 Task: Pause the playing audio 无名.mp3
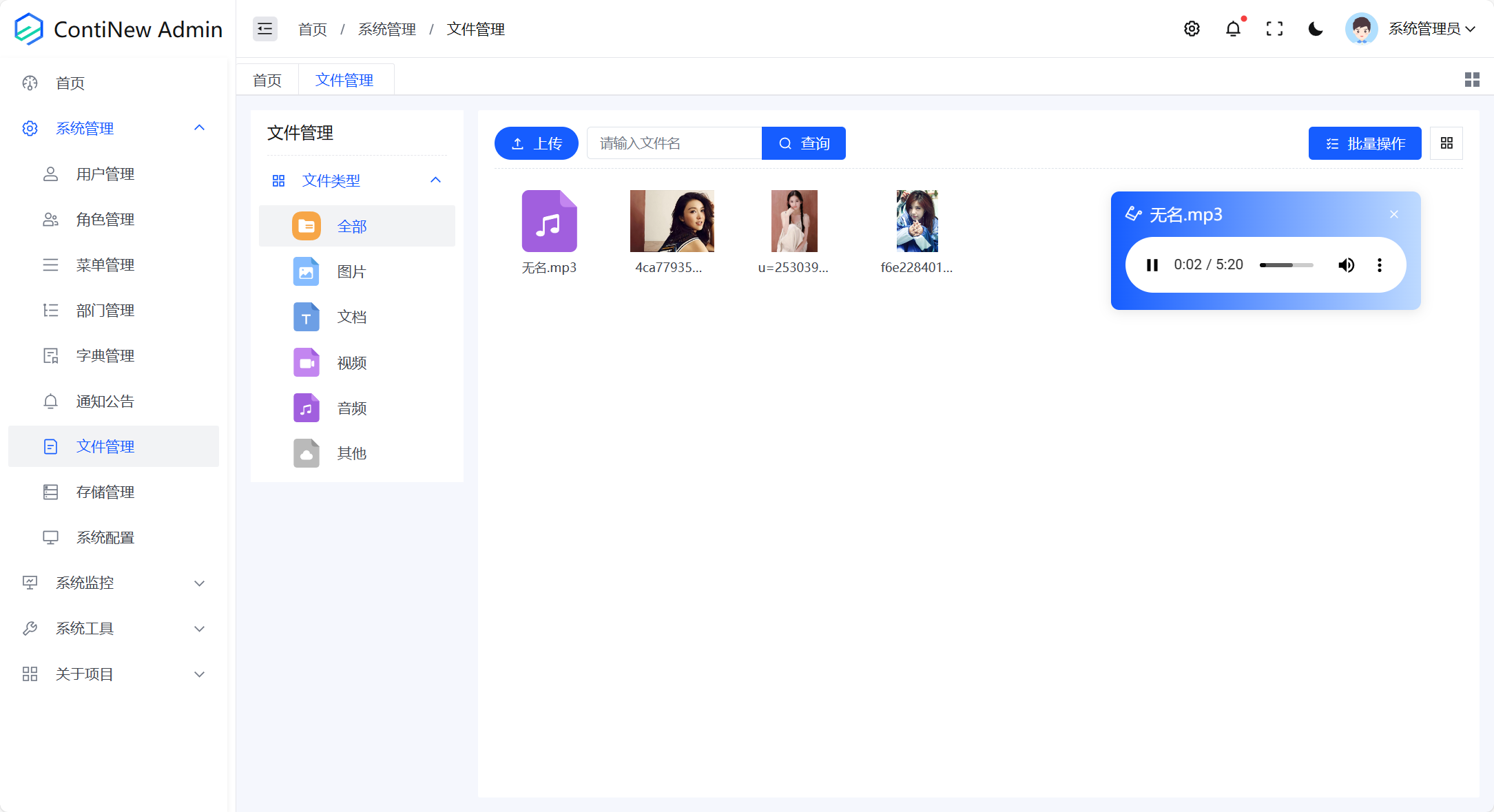coord(1152,264)
